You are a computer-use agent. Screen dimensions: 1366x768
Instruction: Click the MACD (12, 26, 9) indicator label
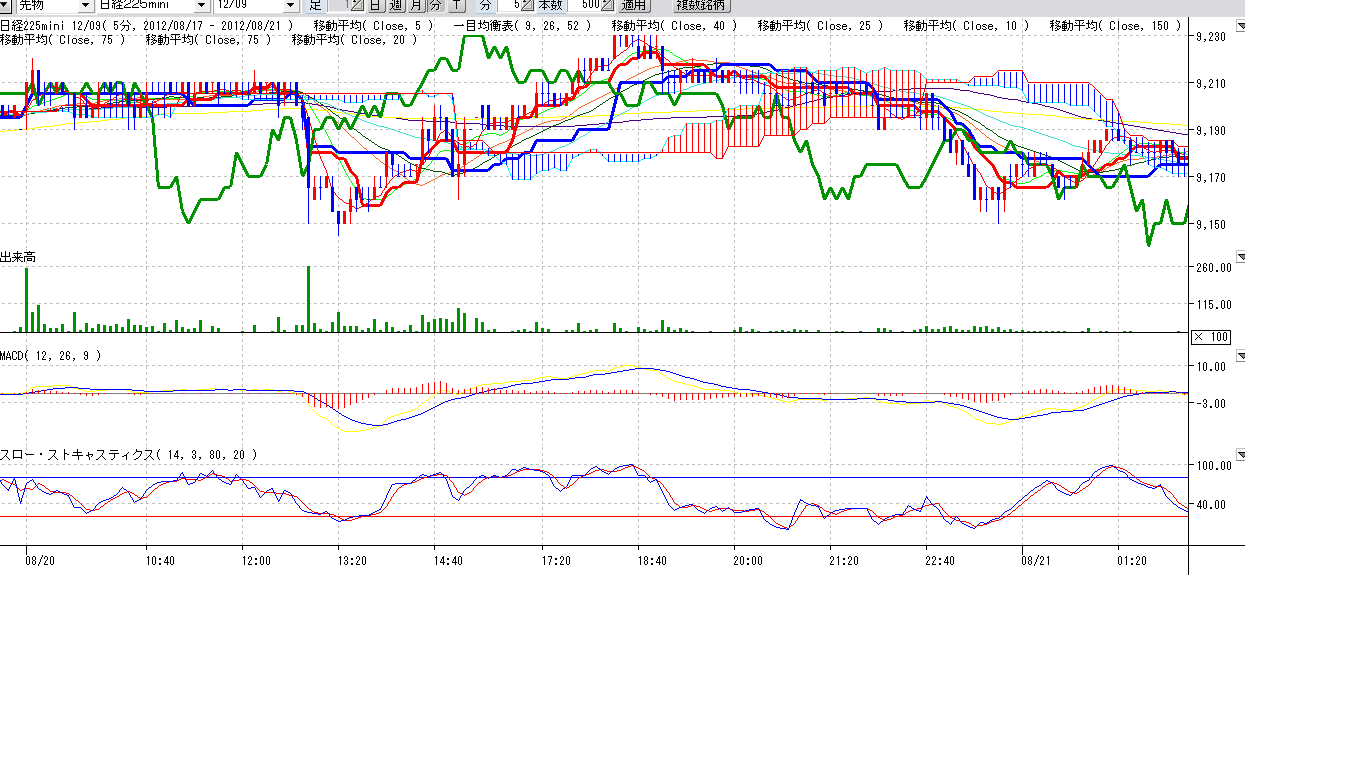click(x=50, y=355)
